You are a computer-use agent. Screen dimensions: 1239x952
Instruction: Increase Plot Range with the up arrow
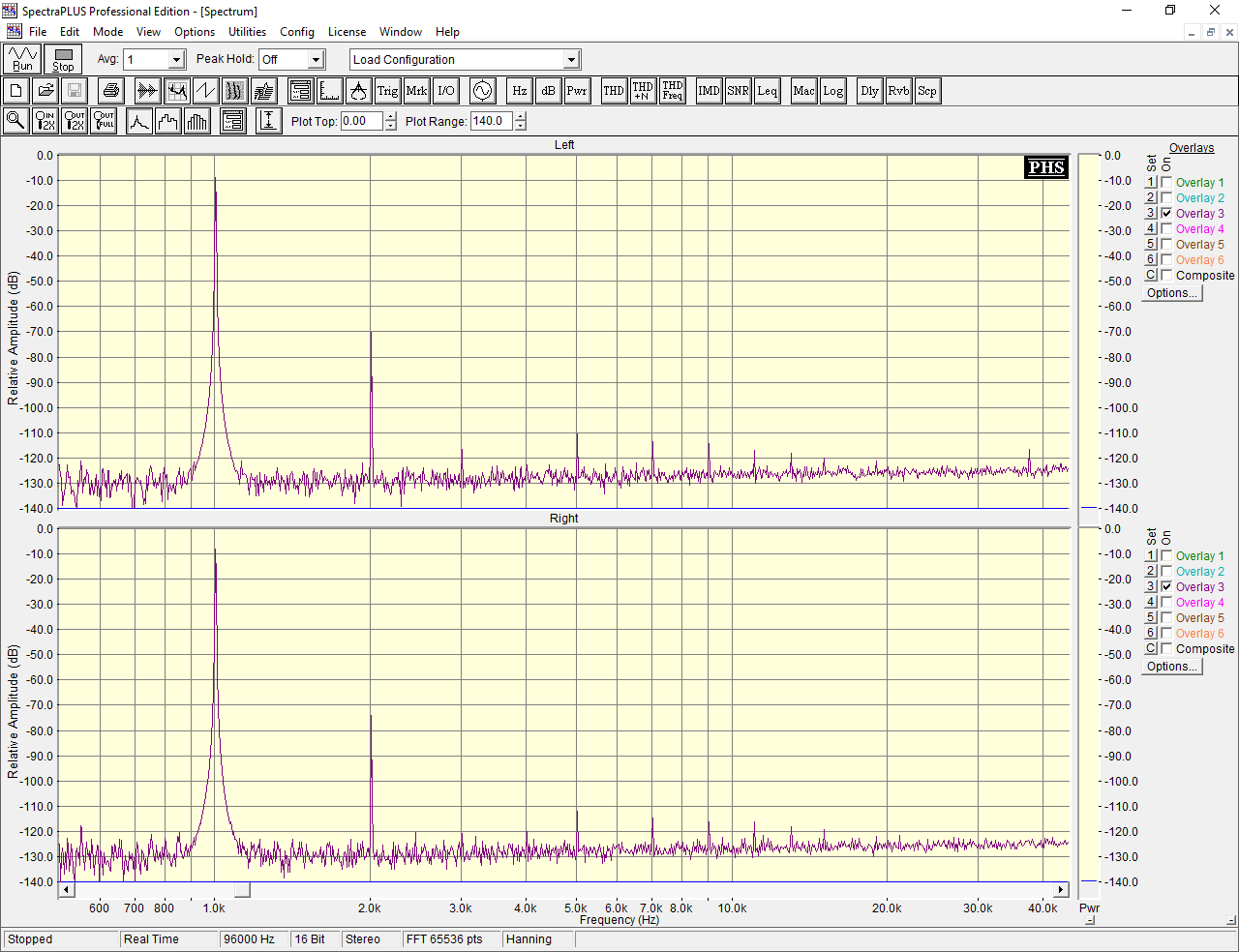(521, 117)
